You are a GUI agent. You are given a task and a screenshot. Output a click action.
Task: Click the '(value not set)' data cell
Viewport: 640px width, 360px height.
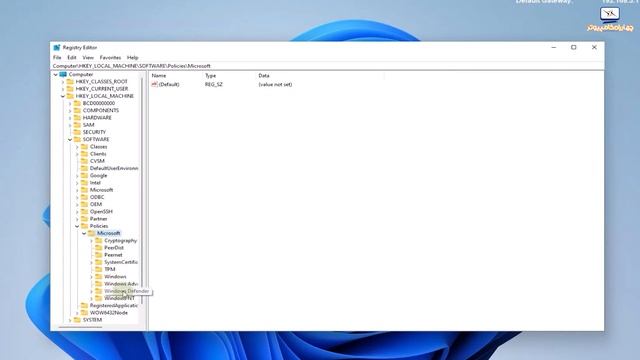tap(275, 84)
